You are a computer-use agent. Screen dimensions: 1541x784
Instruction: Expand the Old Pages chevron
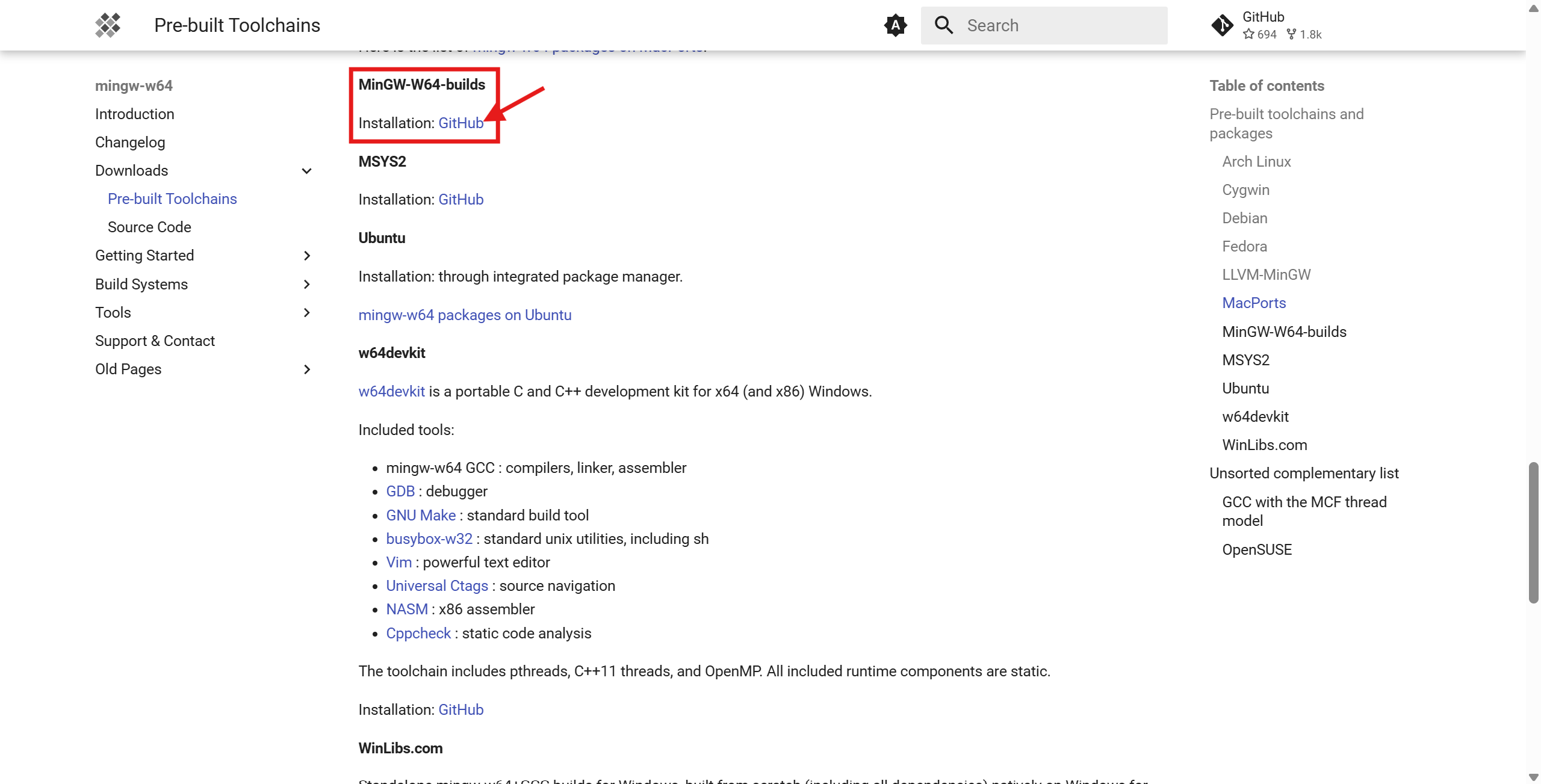click(307, 369)
